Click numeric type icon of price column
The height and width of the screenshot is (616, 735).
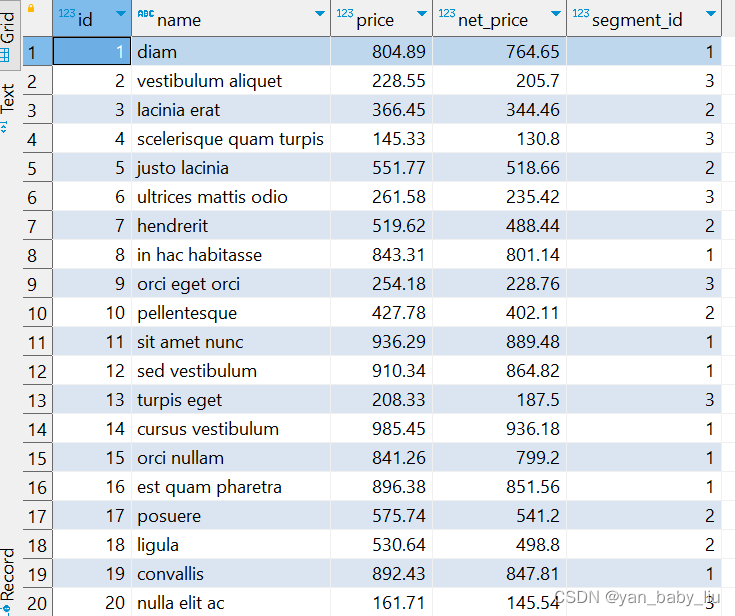pos(345,13)
